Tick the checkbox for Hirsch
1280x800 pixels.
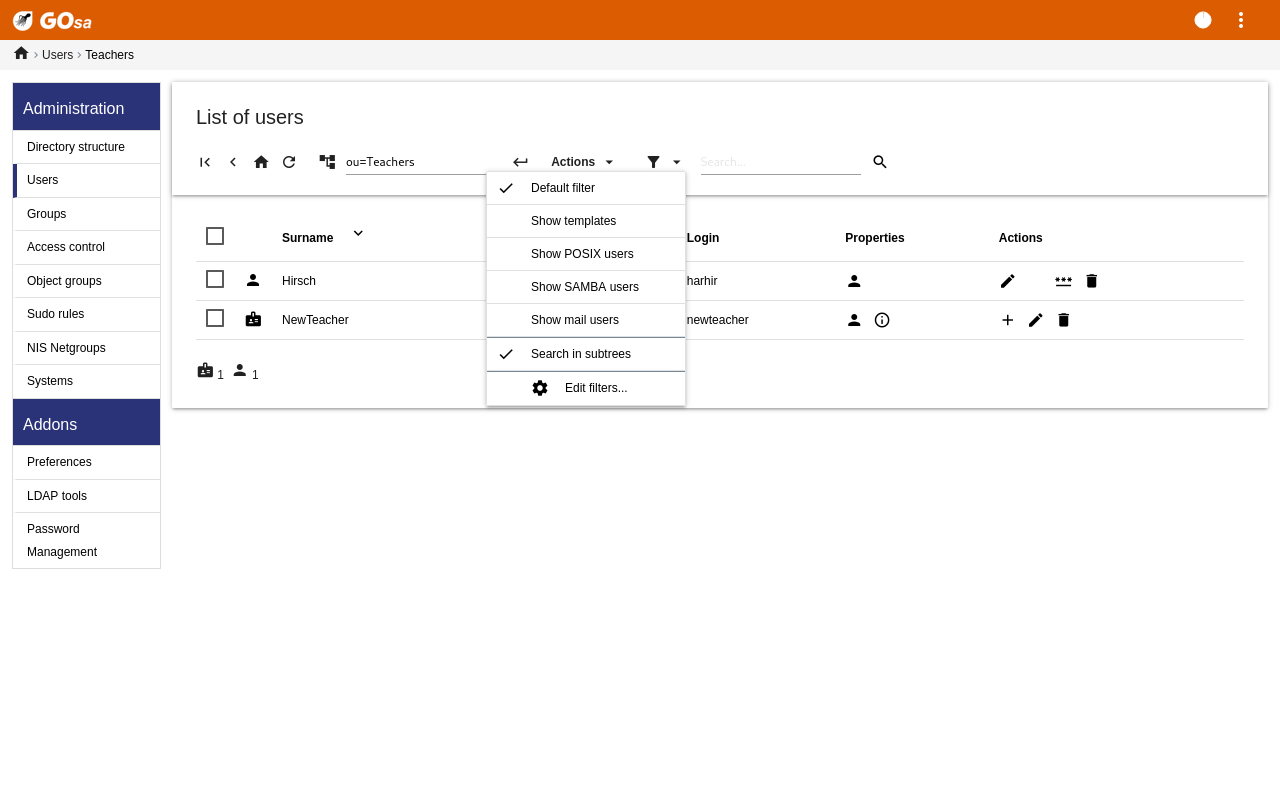pyautogui.click(x=215, y=279)
